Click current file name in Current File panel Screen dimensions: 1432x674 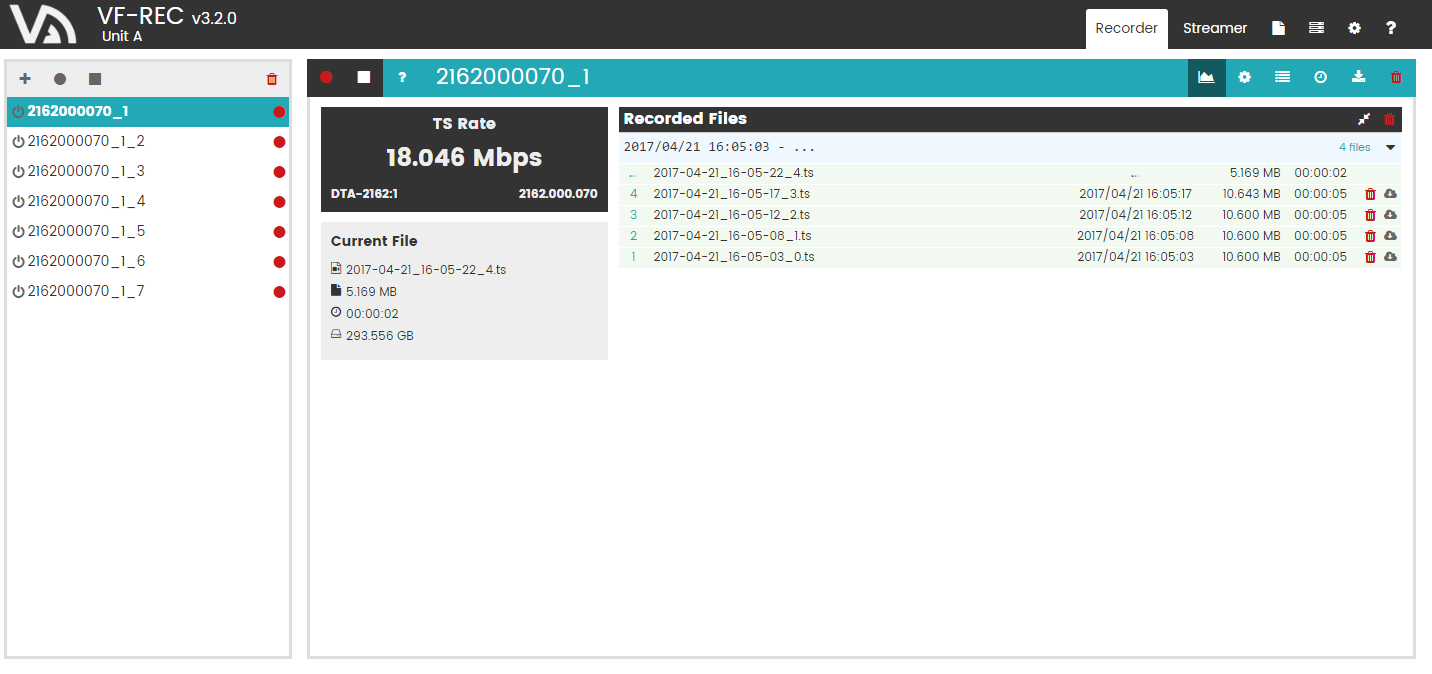point(426,270)
